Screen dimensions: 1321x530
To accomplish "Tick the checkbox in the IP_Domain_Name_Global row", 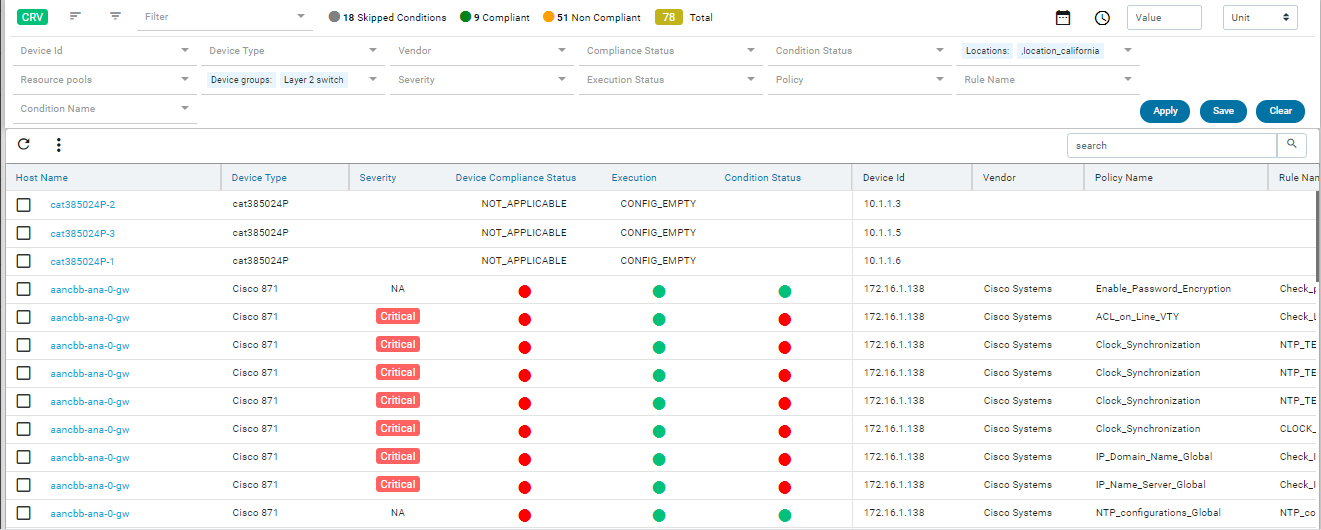I will [24, 457].
